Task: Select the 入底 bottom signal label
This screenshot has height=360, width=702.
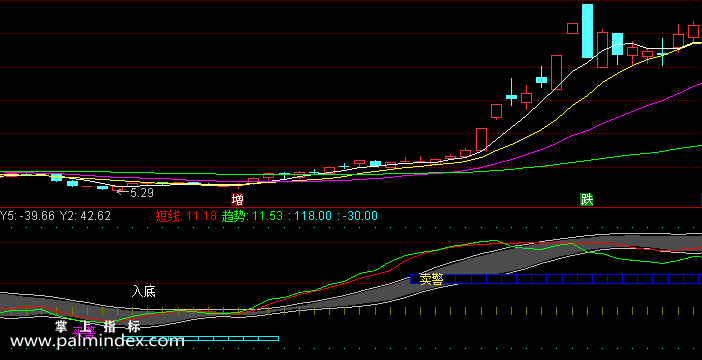Action: coord(144,291)
